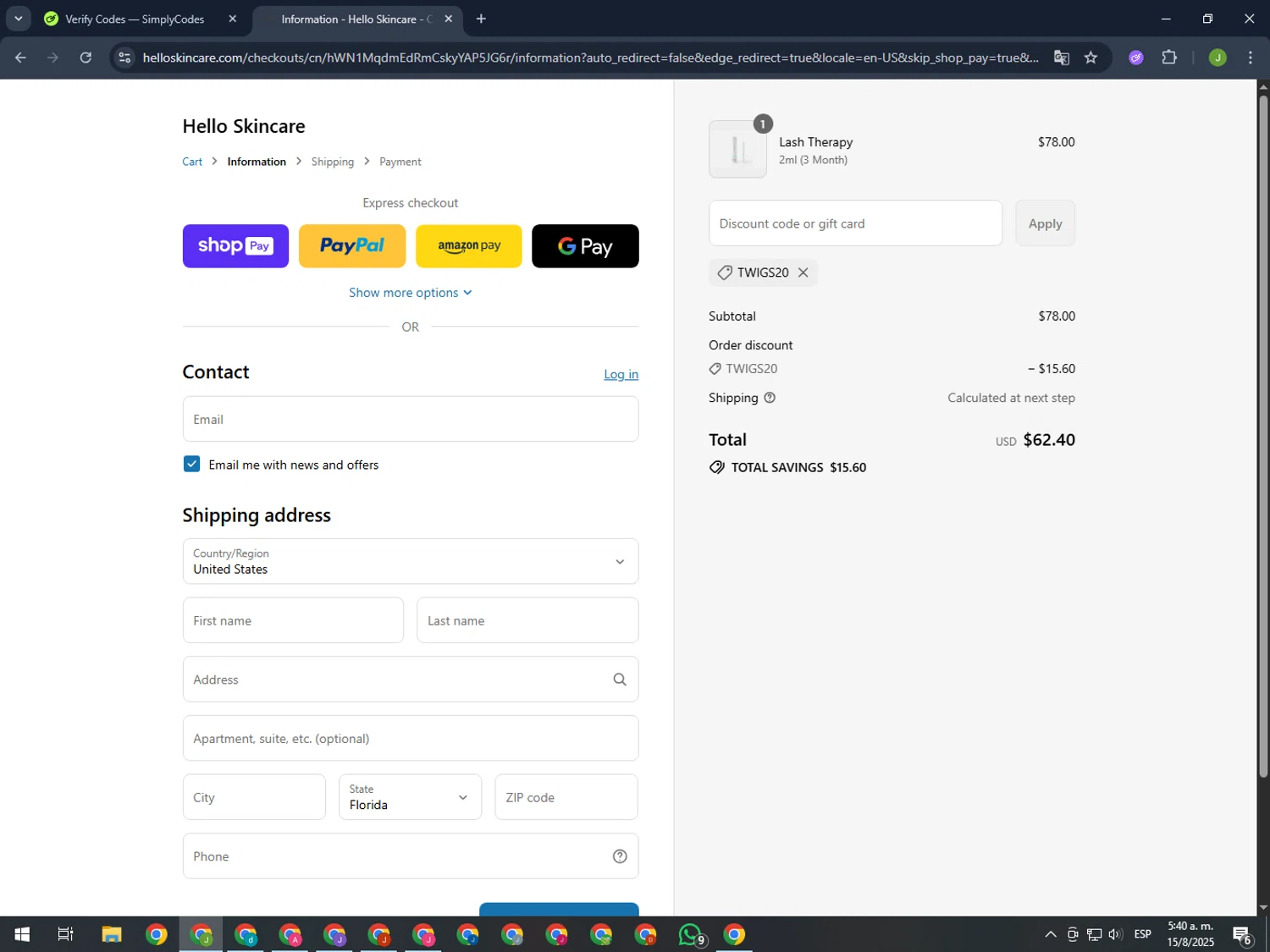The width and height of the screenshot is (1270, 952).
Task: Click the Discount code or gift card field
Action: pyautogui.click(x=855, y=223)
